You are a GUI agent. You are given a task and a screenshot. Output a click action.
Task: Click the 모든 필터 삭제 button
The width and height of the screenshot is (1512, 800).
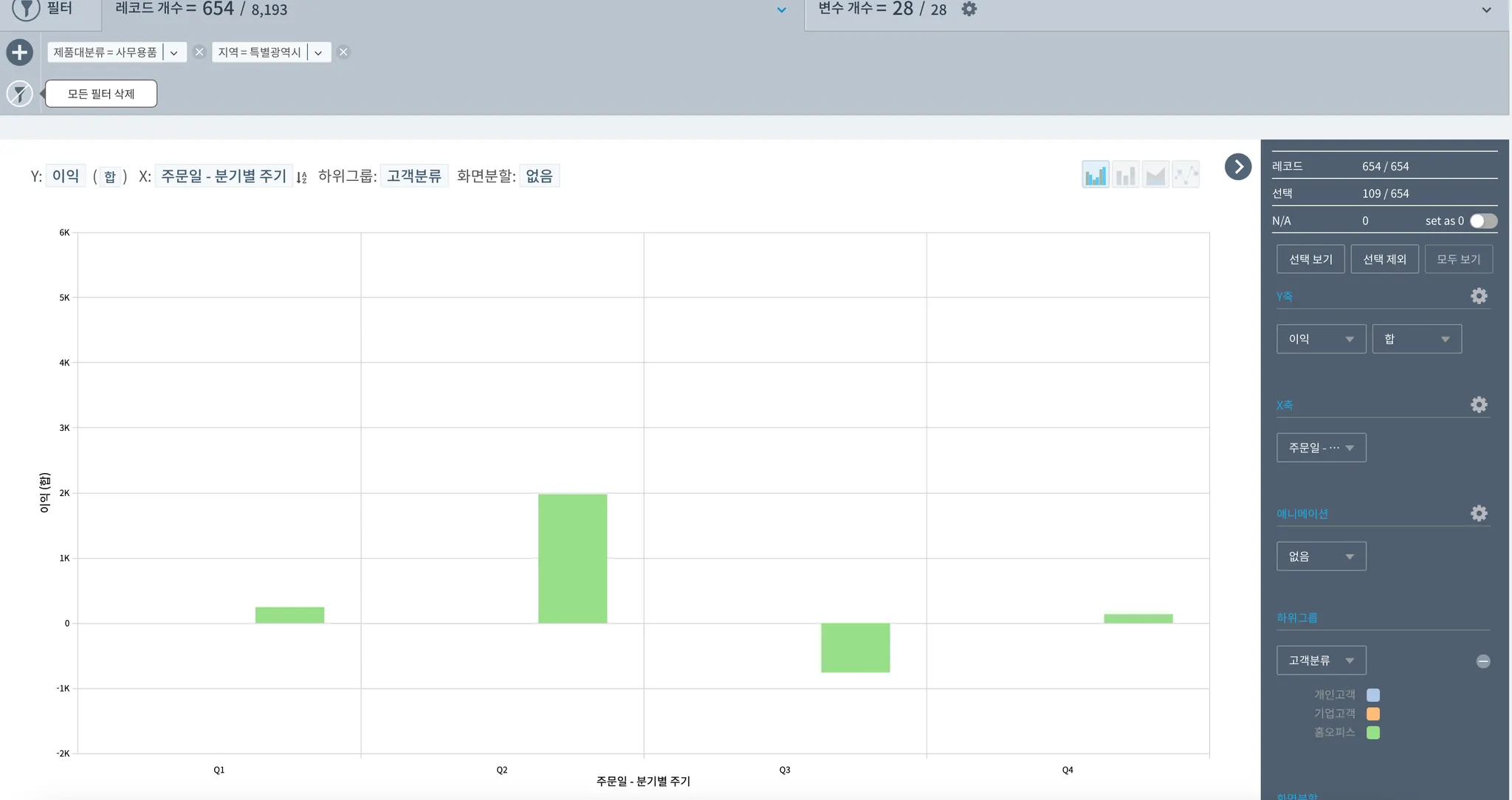101,94
